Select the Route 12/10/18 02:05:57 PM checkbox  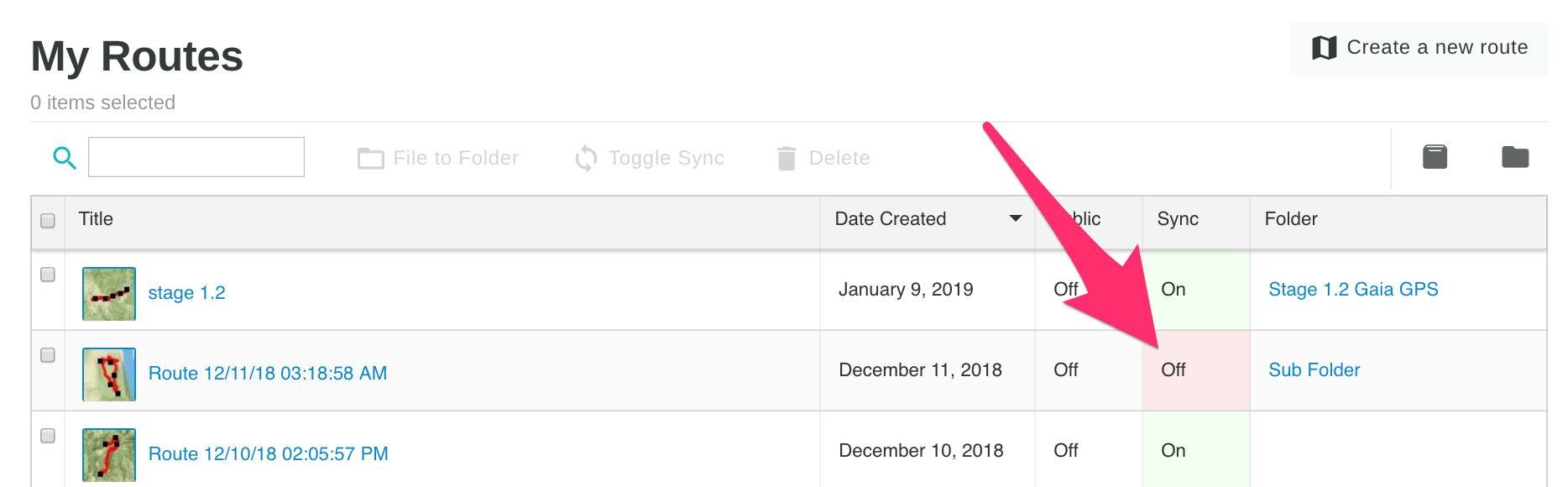48,436
